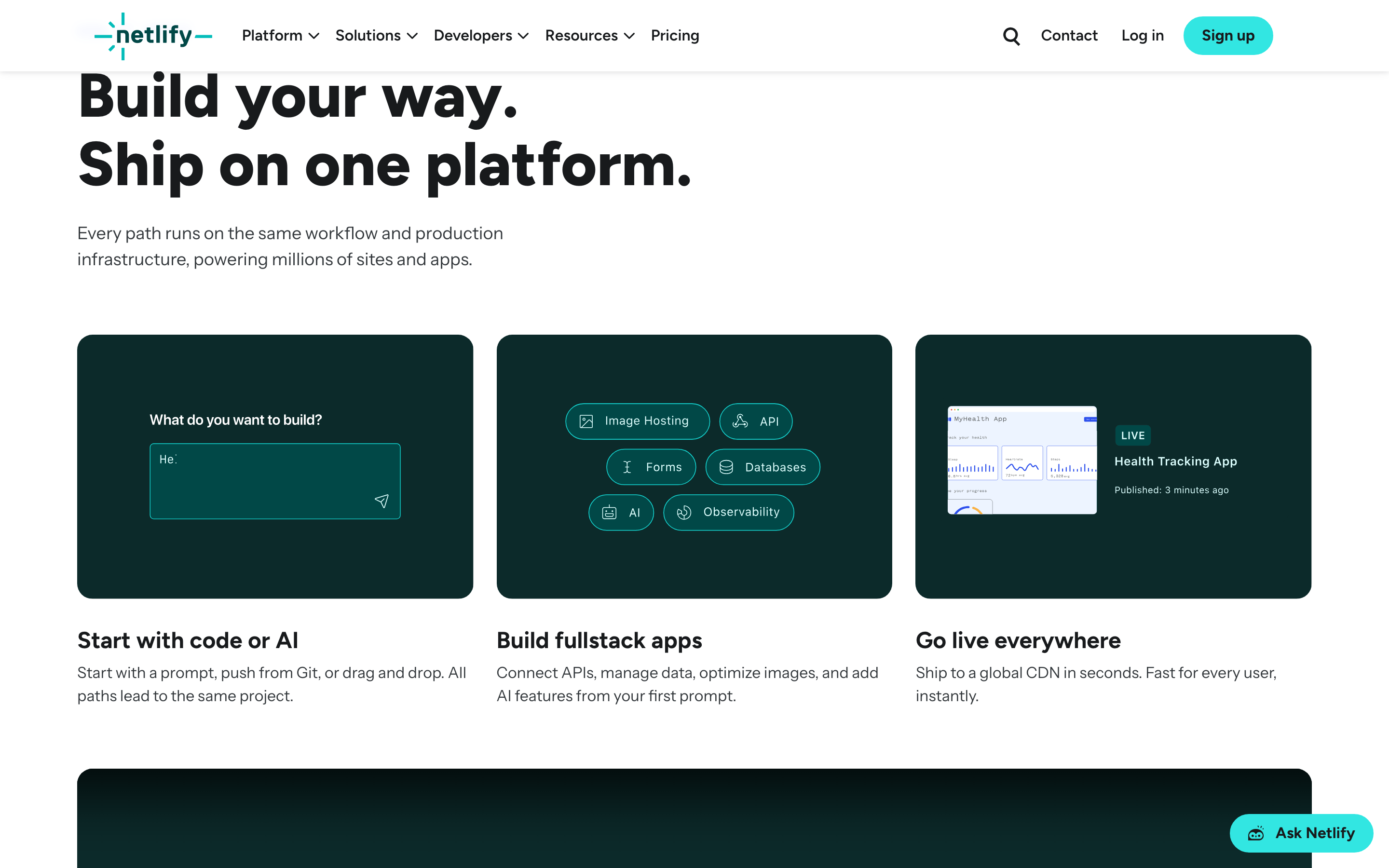
Task: Click the Forms text cursor icon
Action: pyautogui.click(x=627, y=467)
